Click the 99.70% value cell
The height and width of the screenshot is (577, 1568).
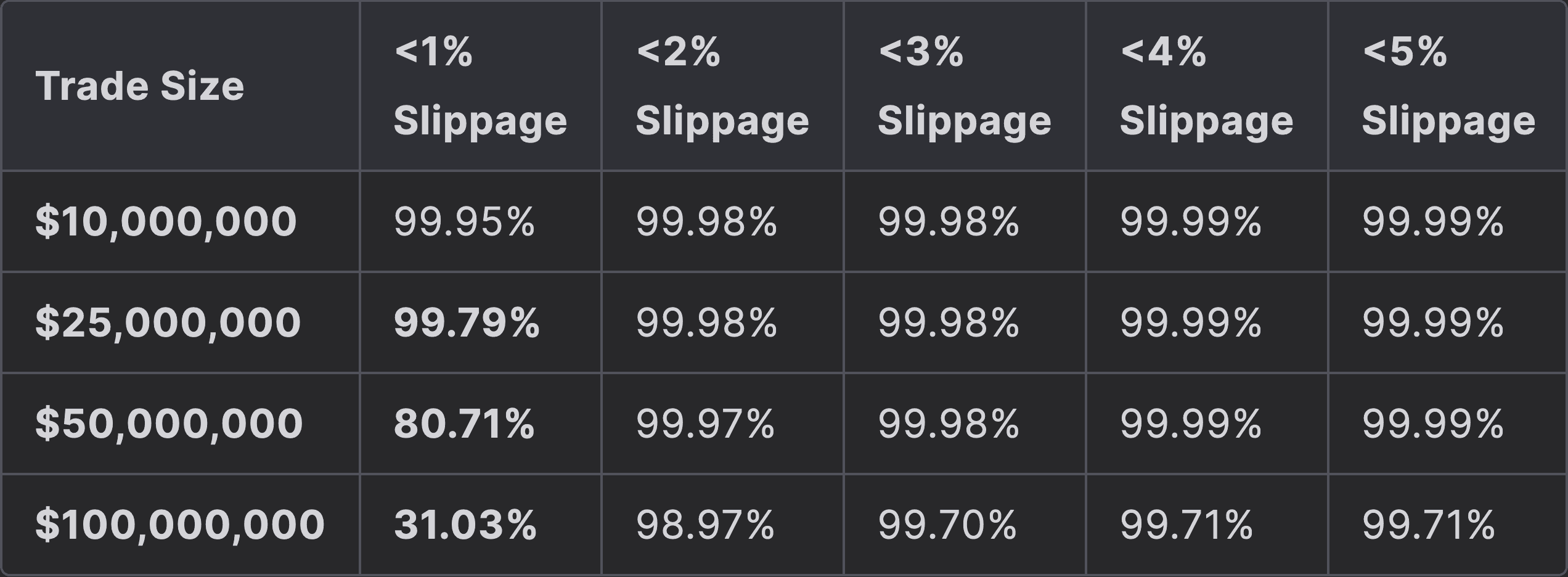(947, 525)
